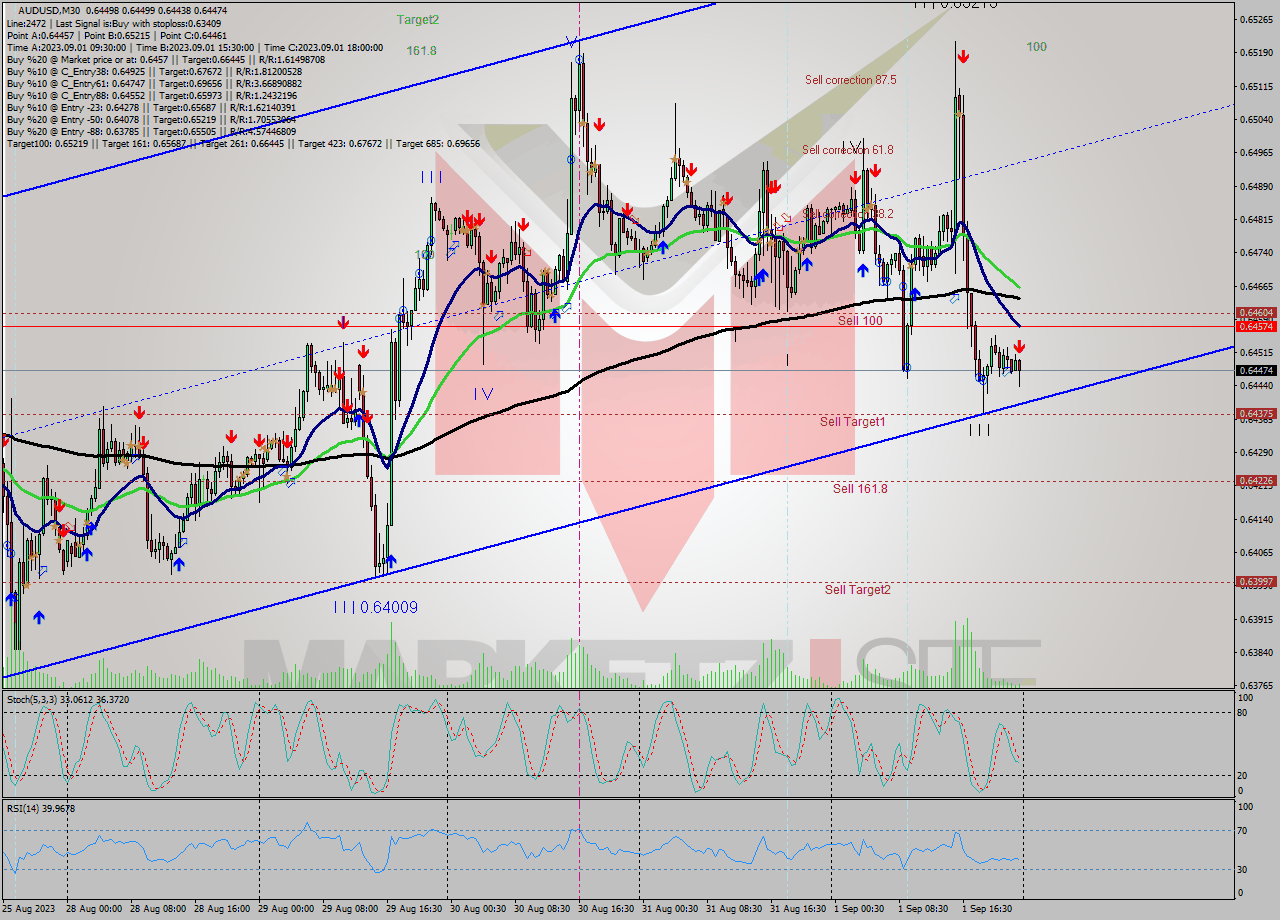Click the 0.64290 price axis label
This screenshot has width=1280, height=920.
coord(1256,453)
